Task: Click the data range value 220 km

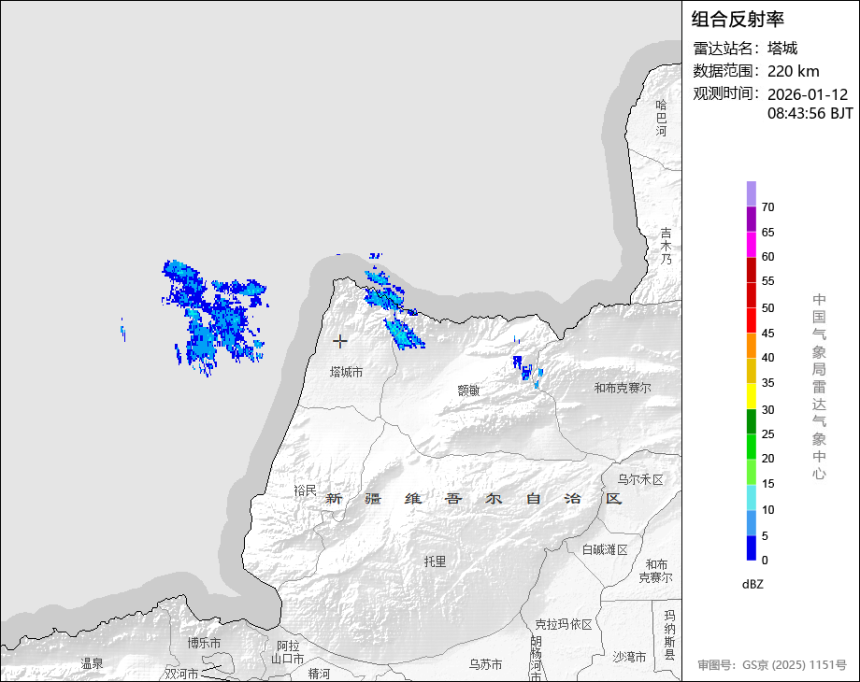Action: [x=793, y=71]
